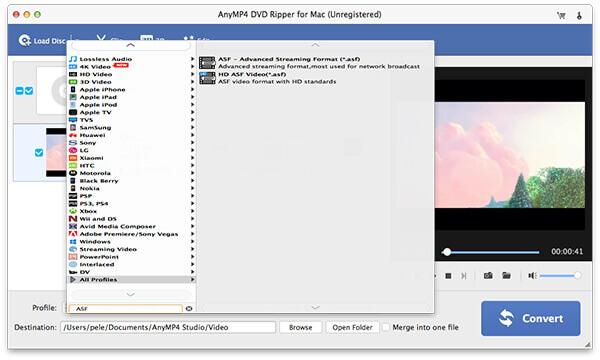600x360 pixels.
Task: Click the PSP category icon
Action: 73,196
